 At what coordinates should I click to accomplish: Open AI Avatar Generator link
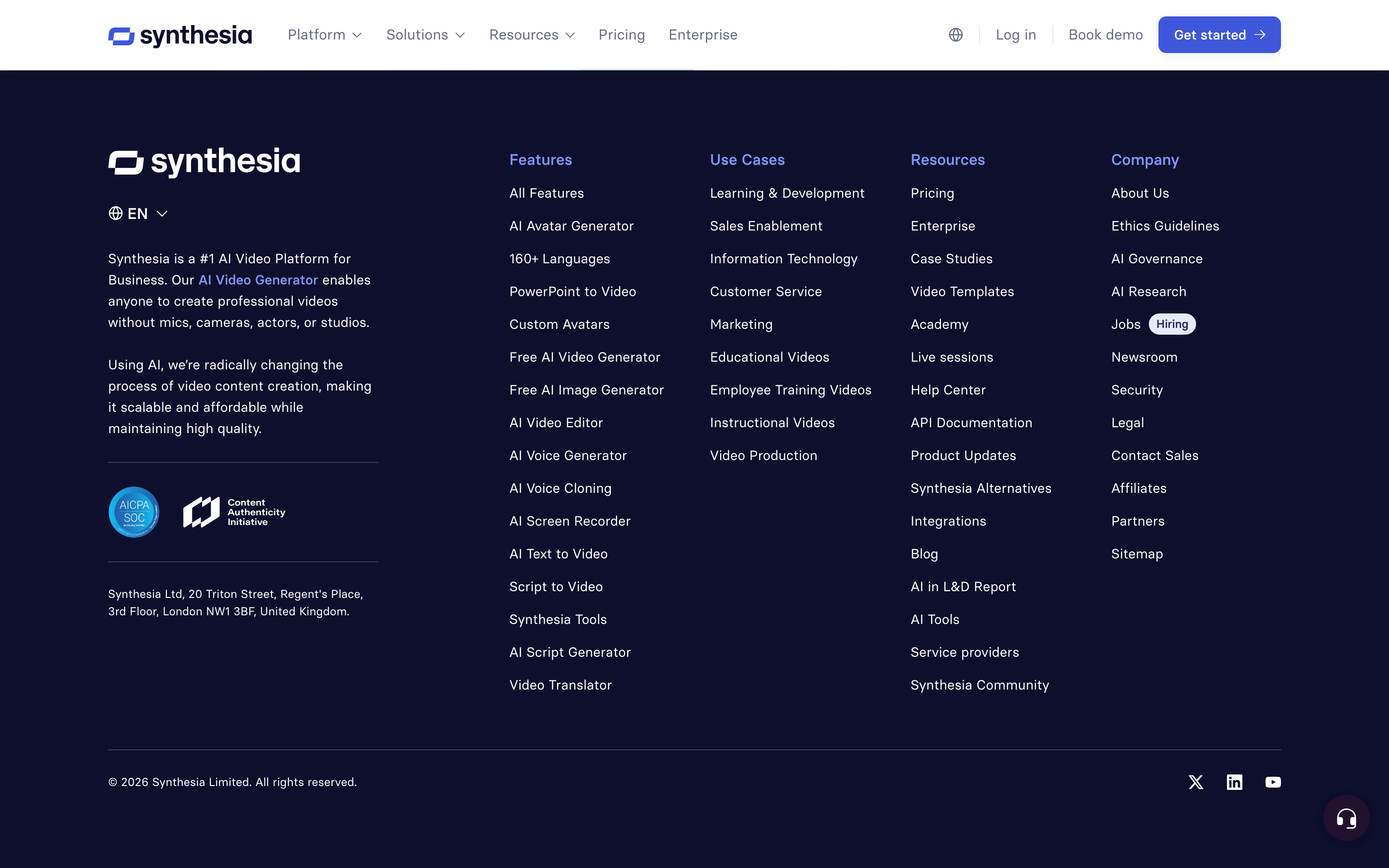click(571, 226)
